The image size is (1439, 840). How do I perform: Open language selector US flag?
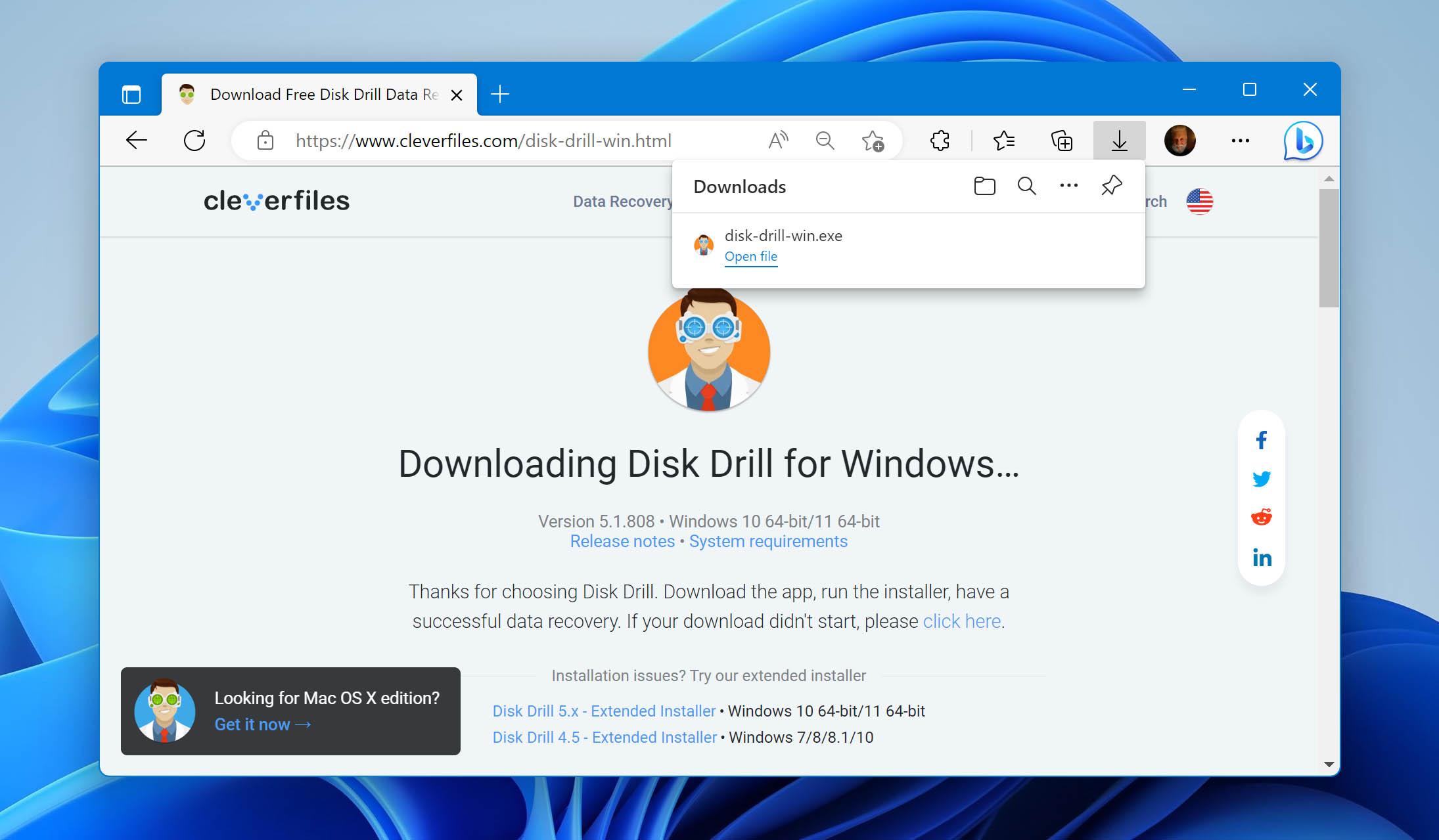click(x=1199, y=202)
